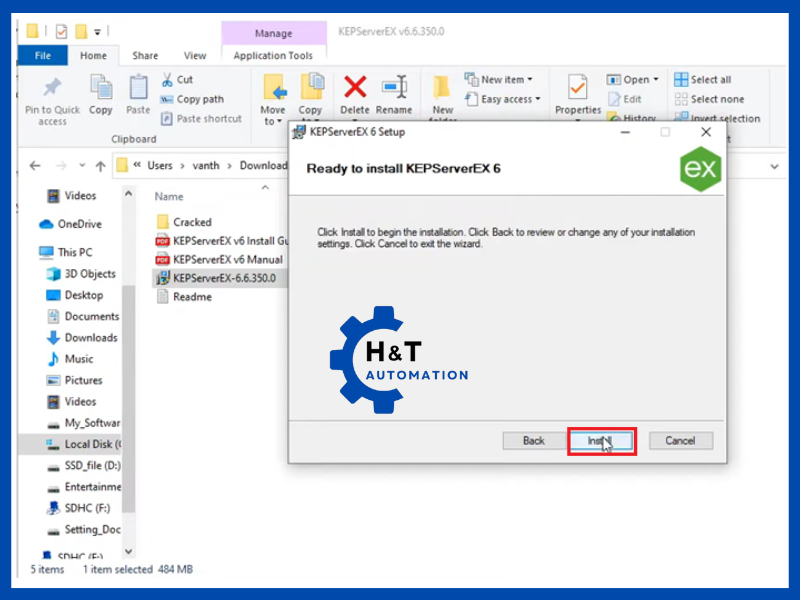
Task: Click the Paste icon in the ribbon
Action: click(138, 90)
